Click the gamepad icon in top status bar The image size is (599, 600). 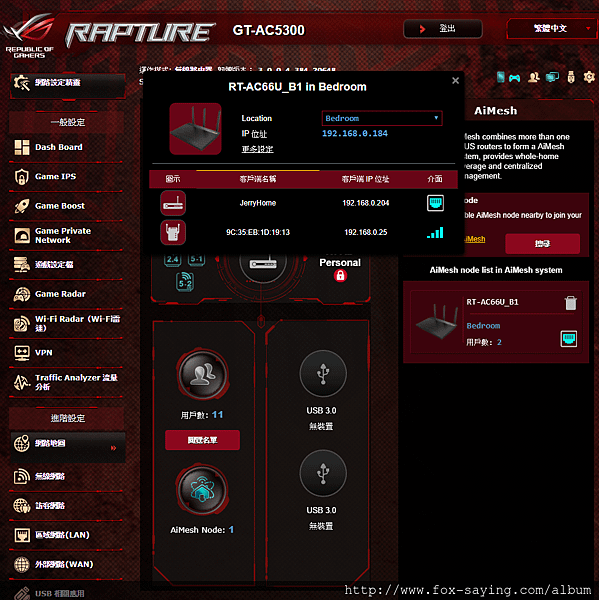(514, 78)
